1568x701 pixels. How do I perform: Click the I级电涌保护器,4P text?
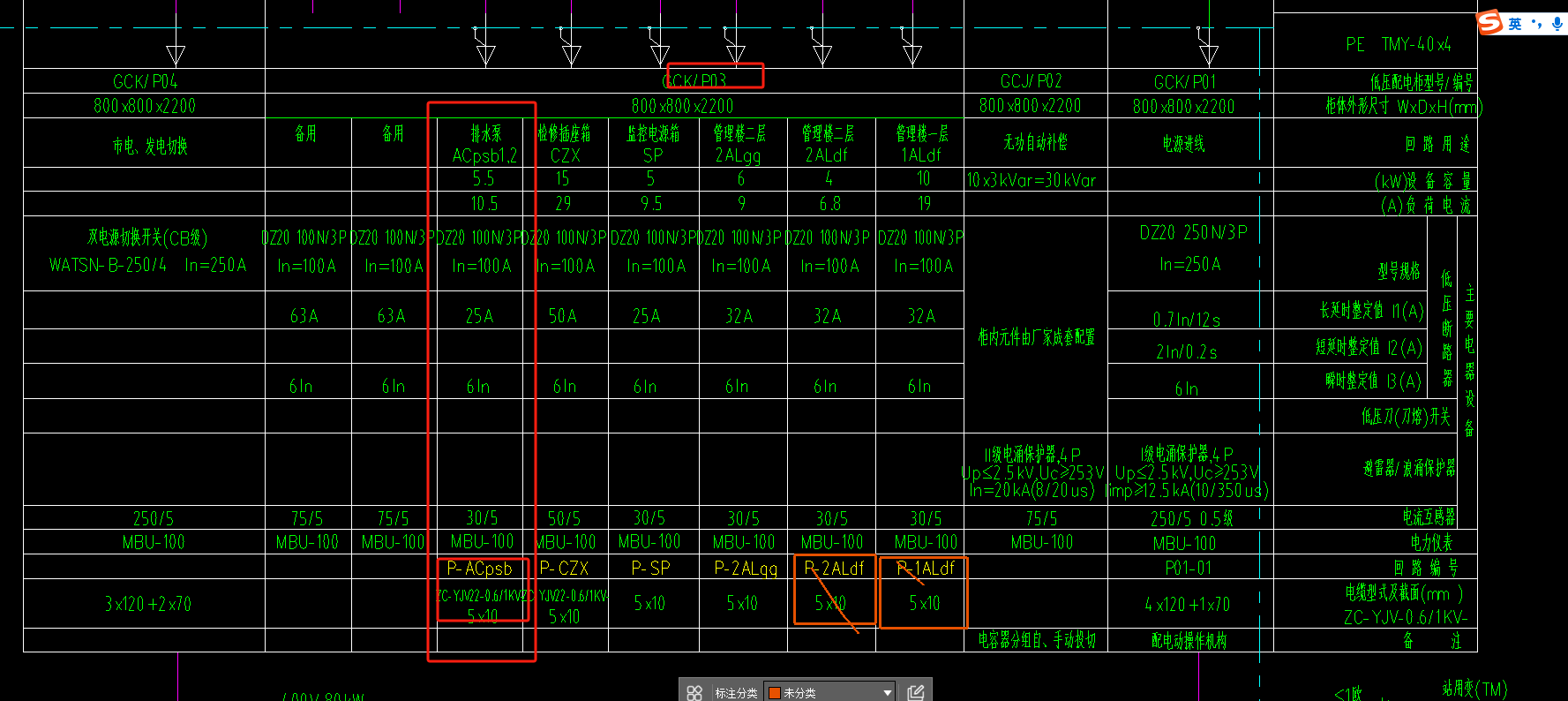click(x=1186, y=454)
